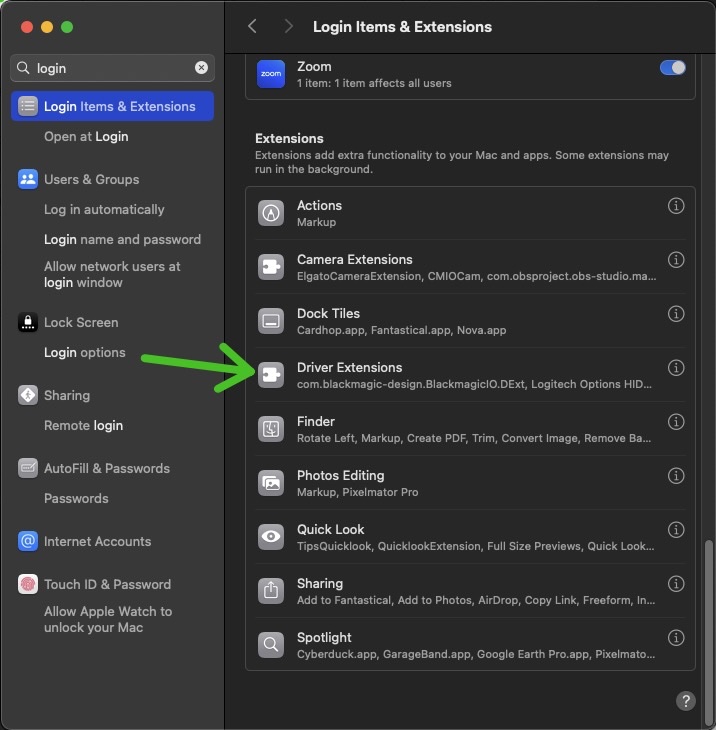The height and width of the screenshot is (730, 716).
Task: Click the Finder extensions icon
Action: [271, 429]
